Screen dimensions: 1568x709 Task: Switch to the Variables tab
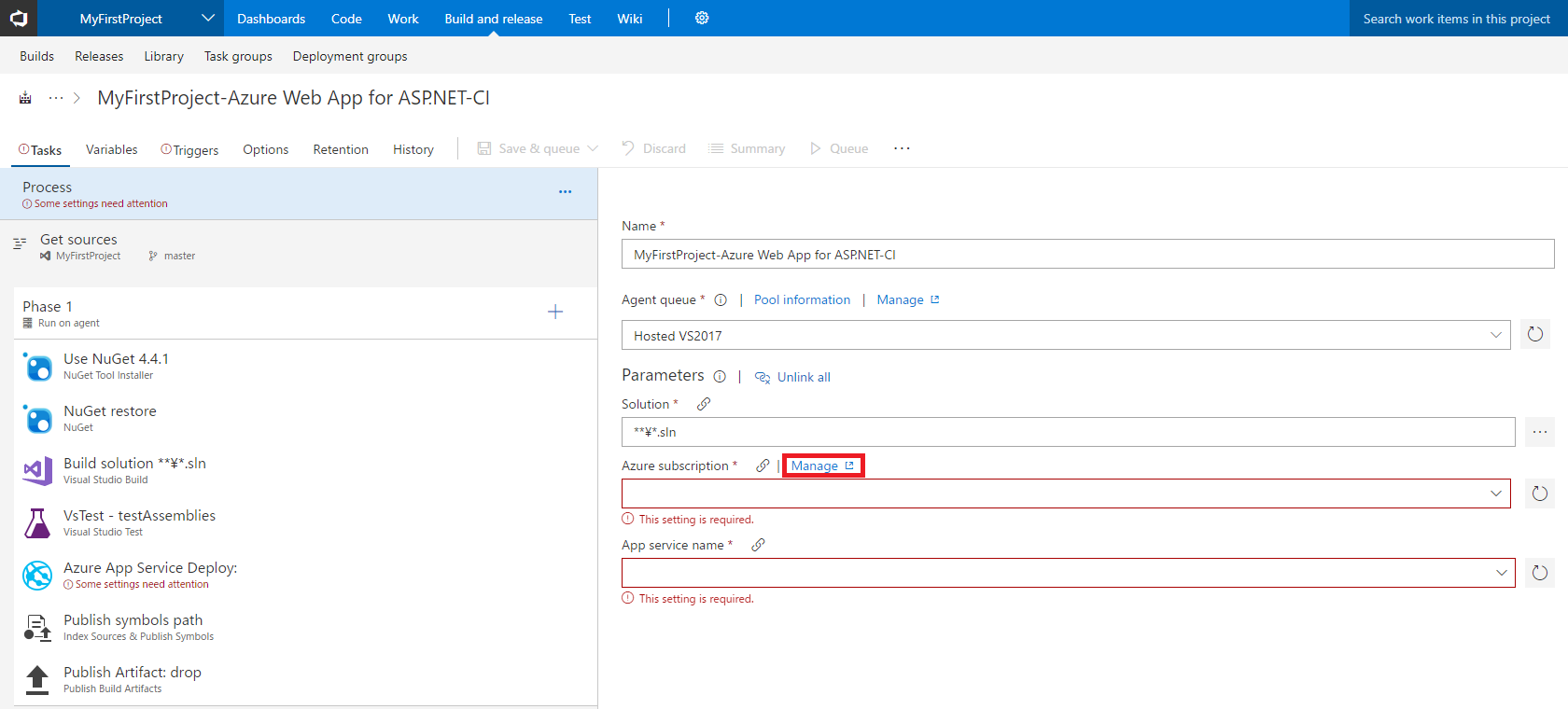(112, 149)
